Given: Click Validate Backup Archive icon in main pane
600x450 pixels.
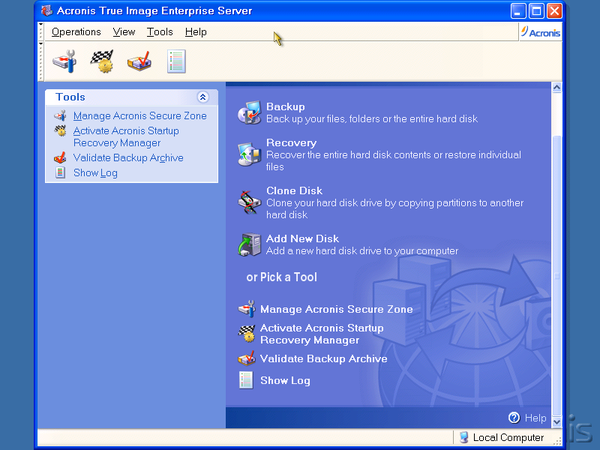Looking at the screenshot, I should 247,359.
